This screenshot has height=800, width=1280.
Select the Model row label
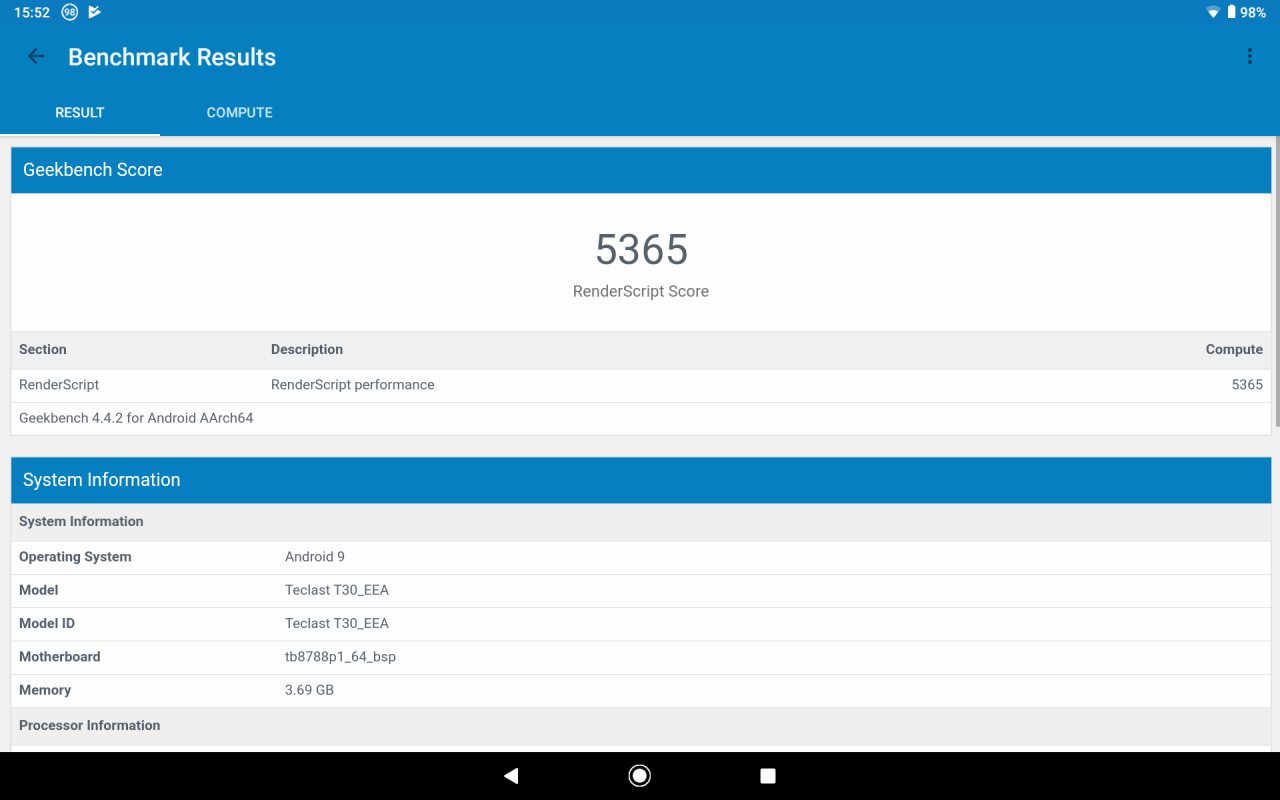[x=39, y=590]
